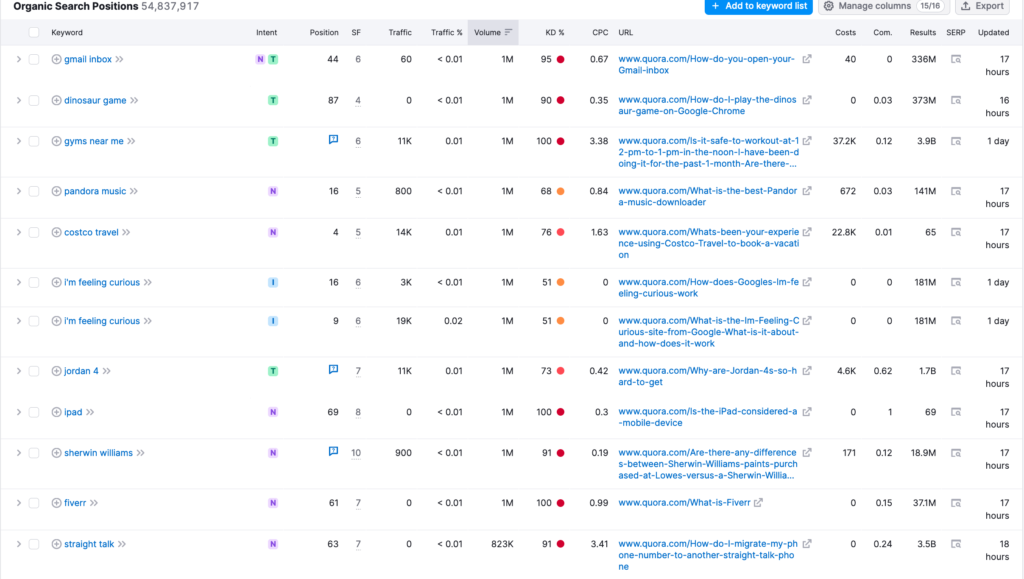Click the SERP feature icon in jordan 4 position
The height and width of the screenshot is (579, 1024).
point(333,369)
